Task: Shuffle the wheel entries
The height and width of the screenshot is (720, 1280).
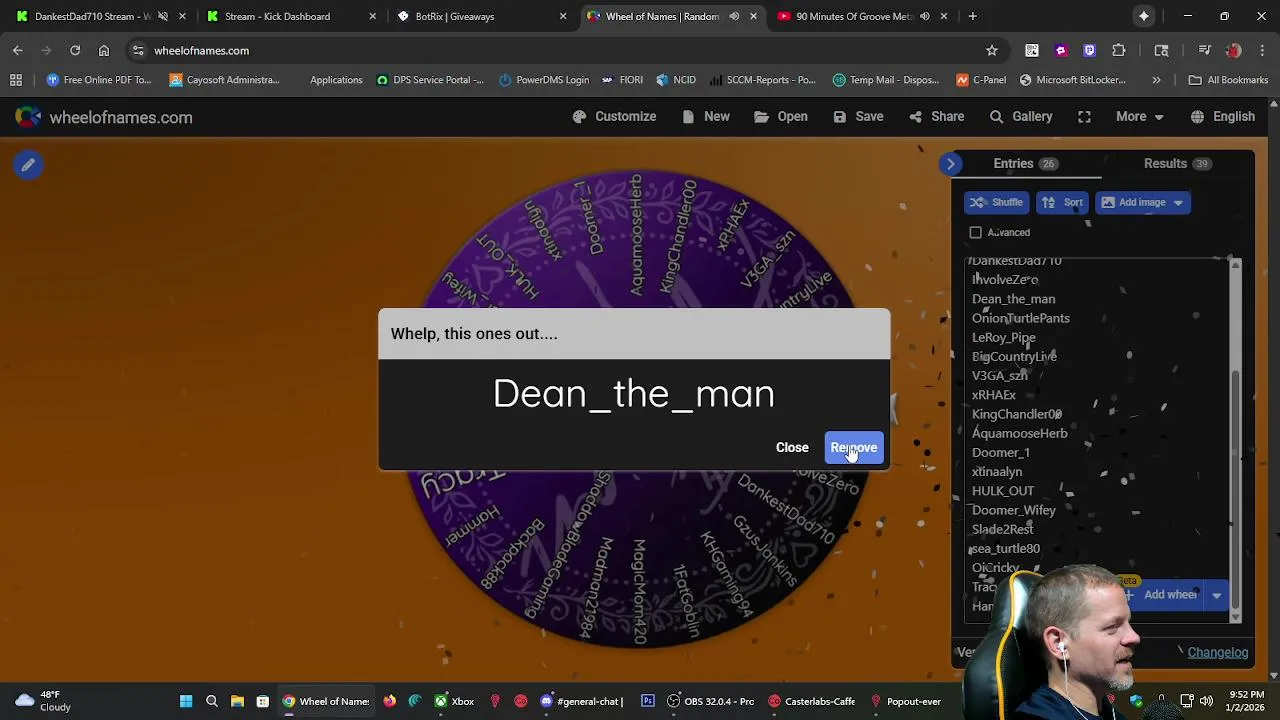Action: click(x=996, y=202)
